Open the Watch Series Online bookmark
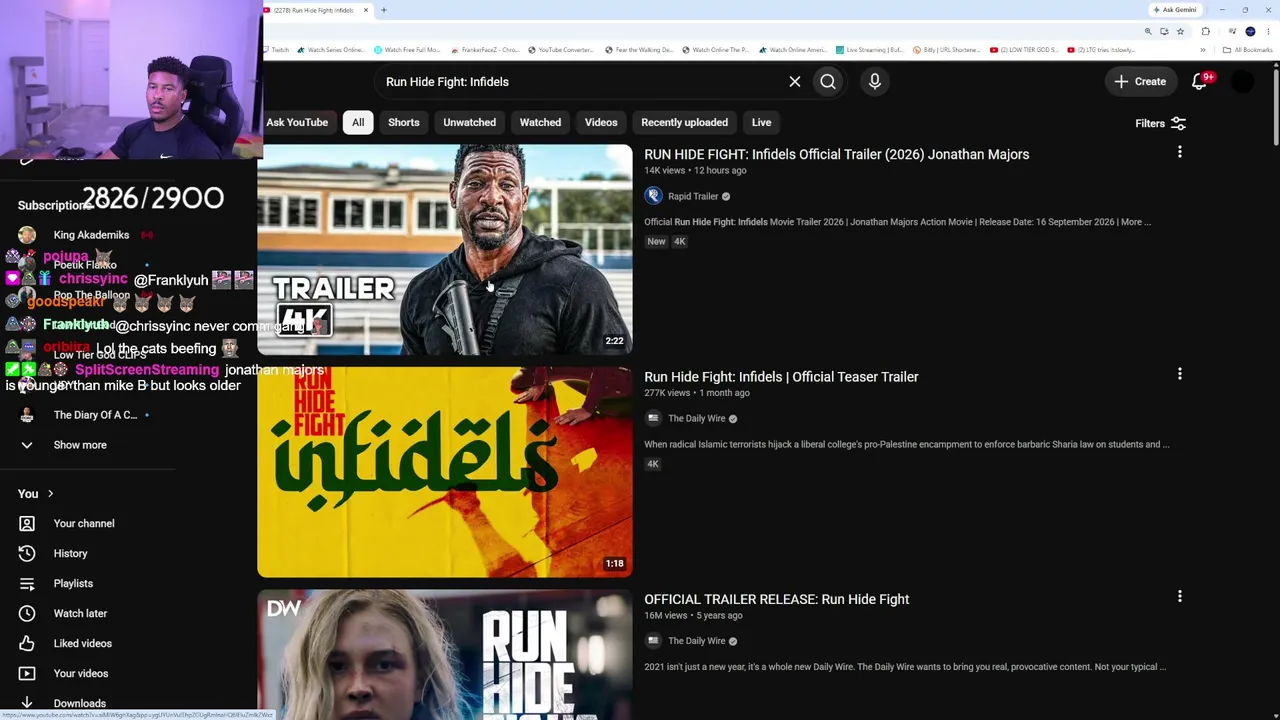This screenshot has height=720, width=1280. point(330,50)
